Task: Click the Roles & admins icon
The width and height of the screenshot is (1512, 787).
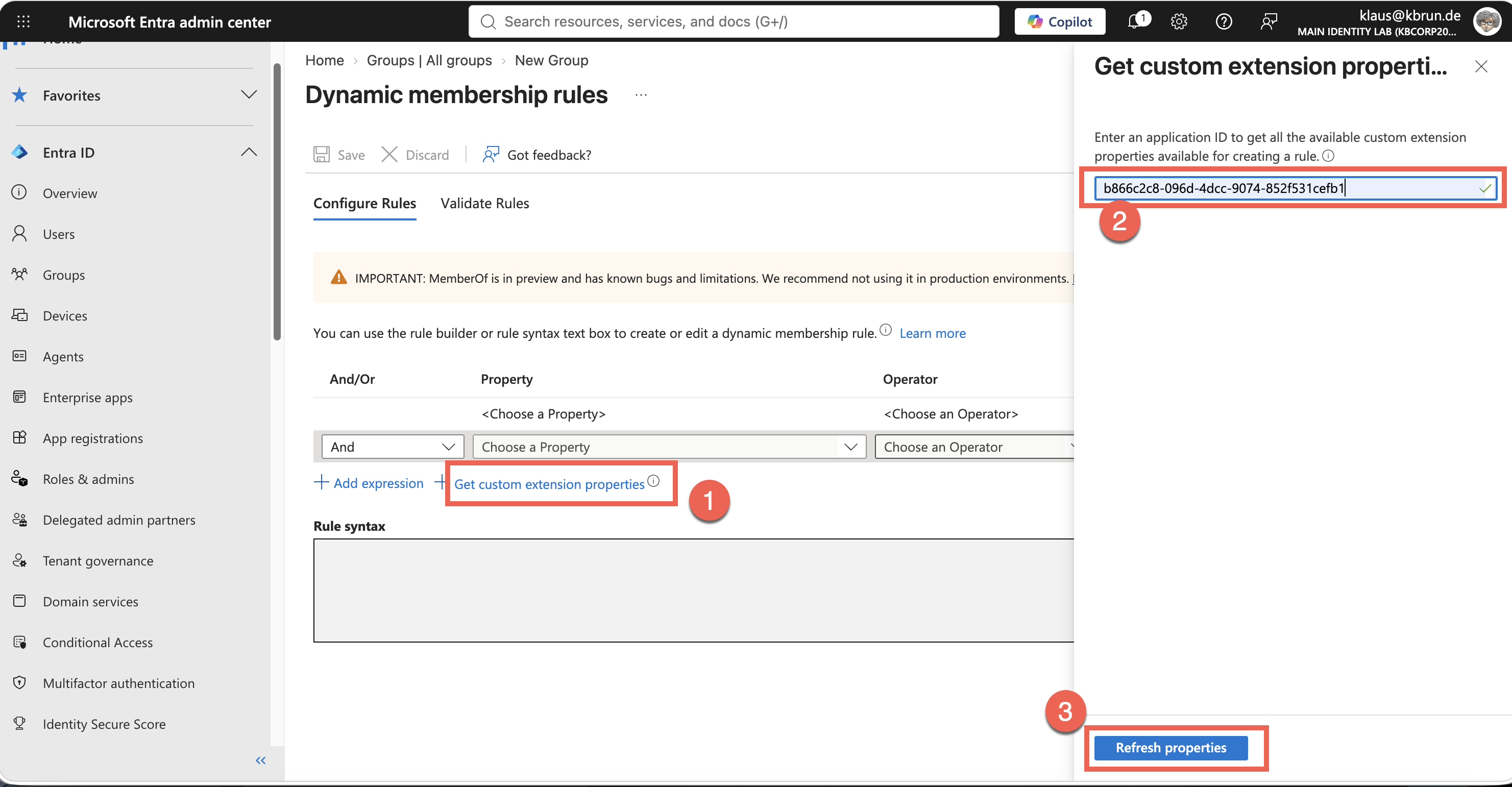Action: [x=19, y=478]
